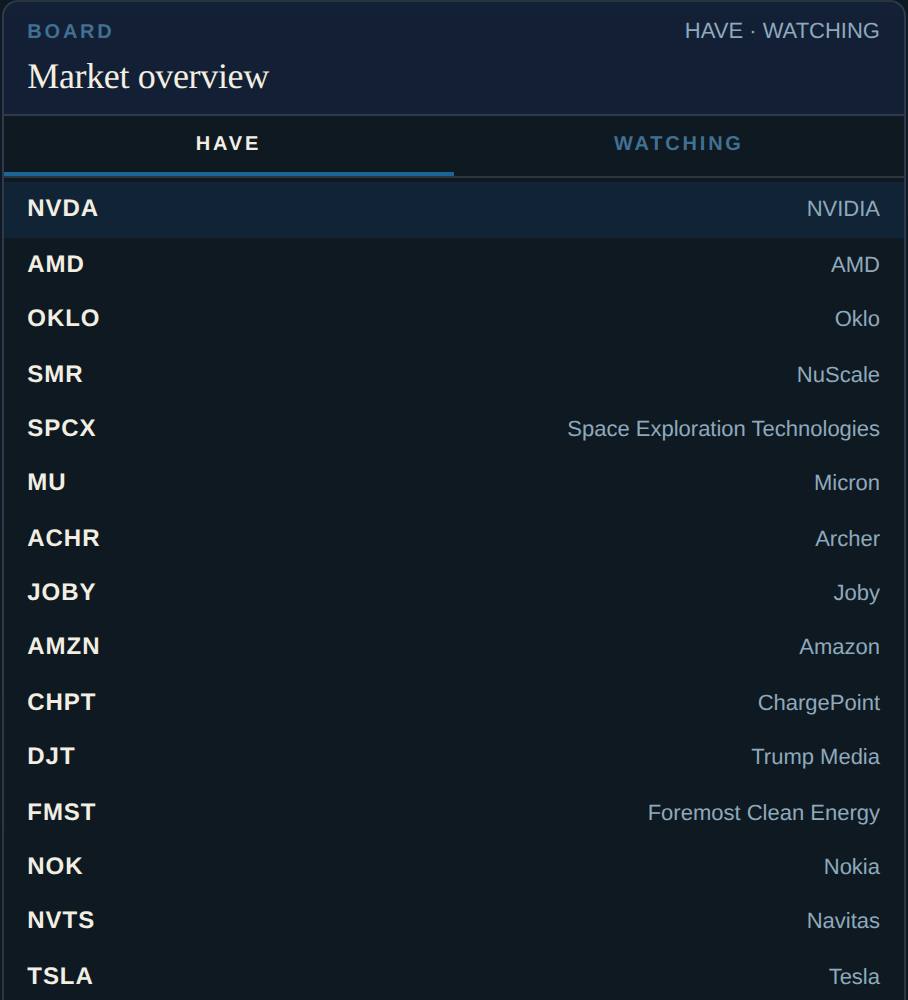Select the TSLA ticker row
Viewport: 908px width, 1000px height.
pyautogui.click(x=454, y=976)
